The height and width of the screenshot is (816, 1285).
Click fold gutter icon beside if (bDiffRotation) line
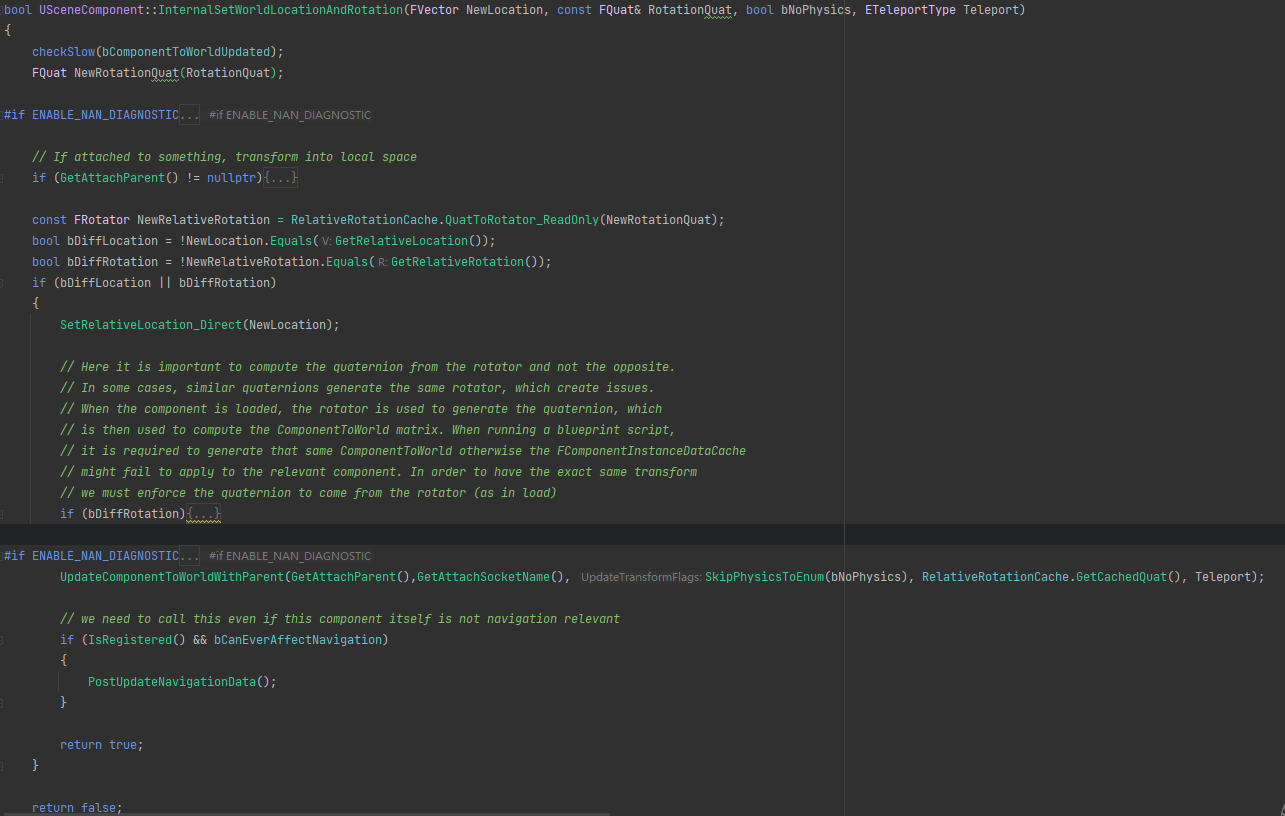(x=3, y=514)
